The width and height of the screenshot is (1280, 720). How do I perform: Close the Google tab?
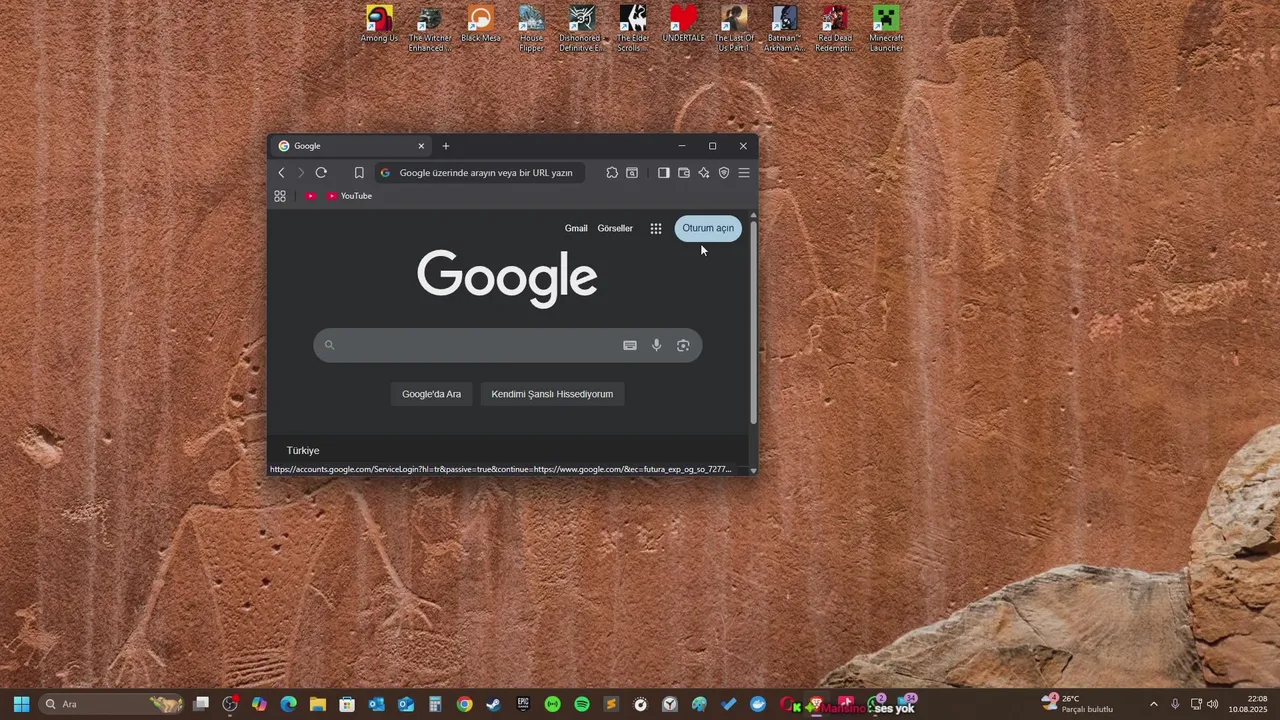tap(421, 146)
